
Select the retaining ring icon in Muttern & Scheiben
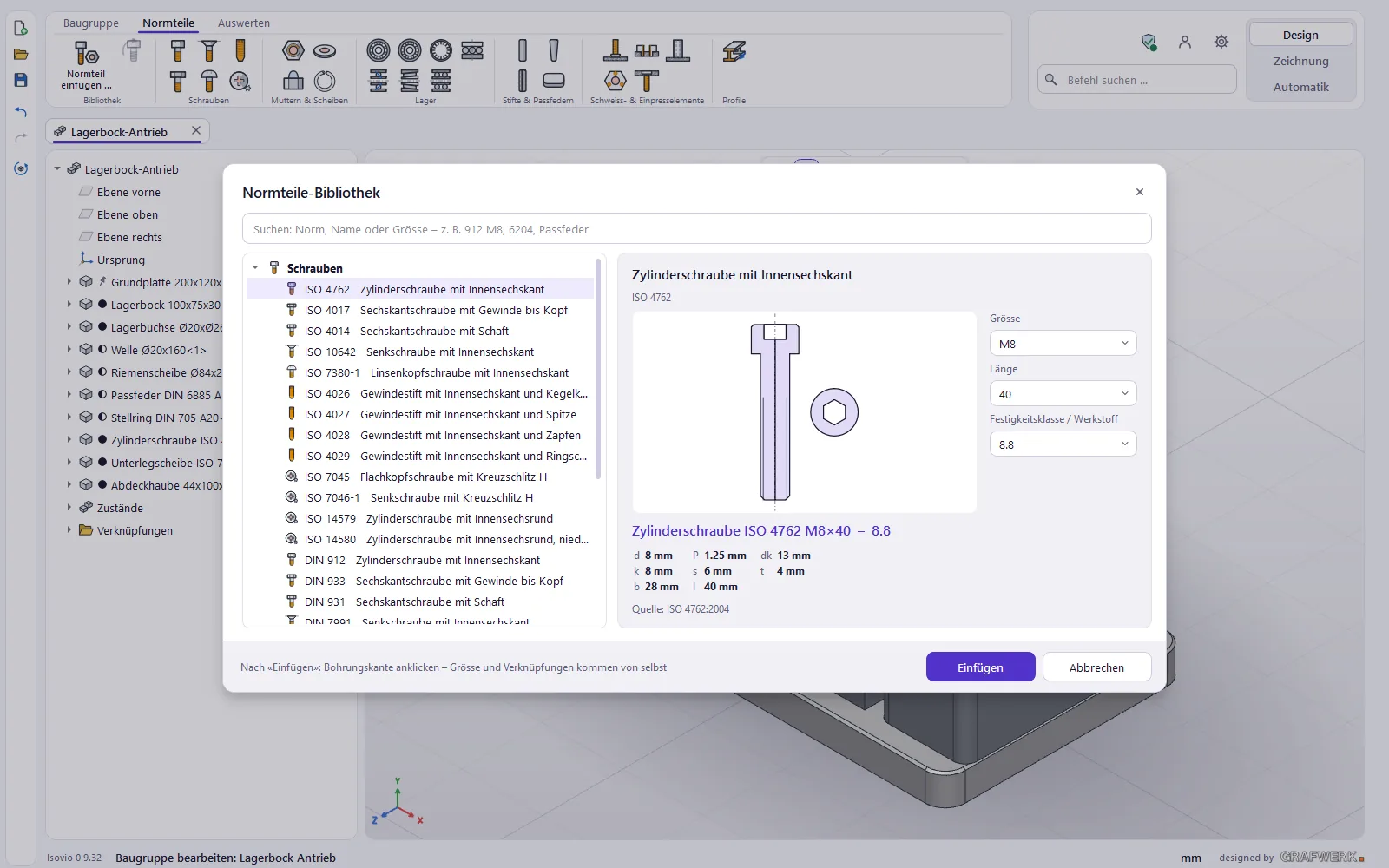325,81
